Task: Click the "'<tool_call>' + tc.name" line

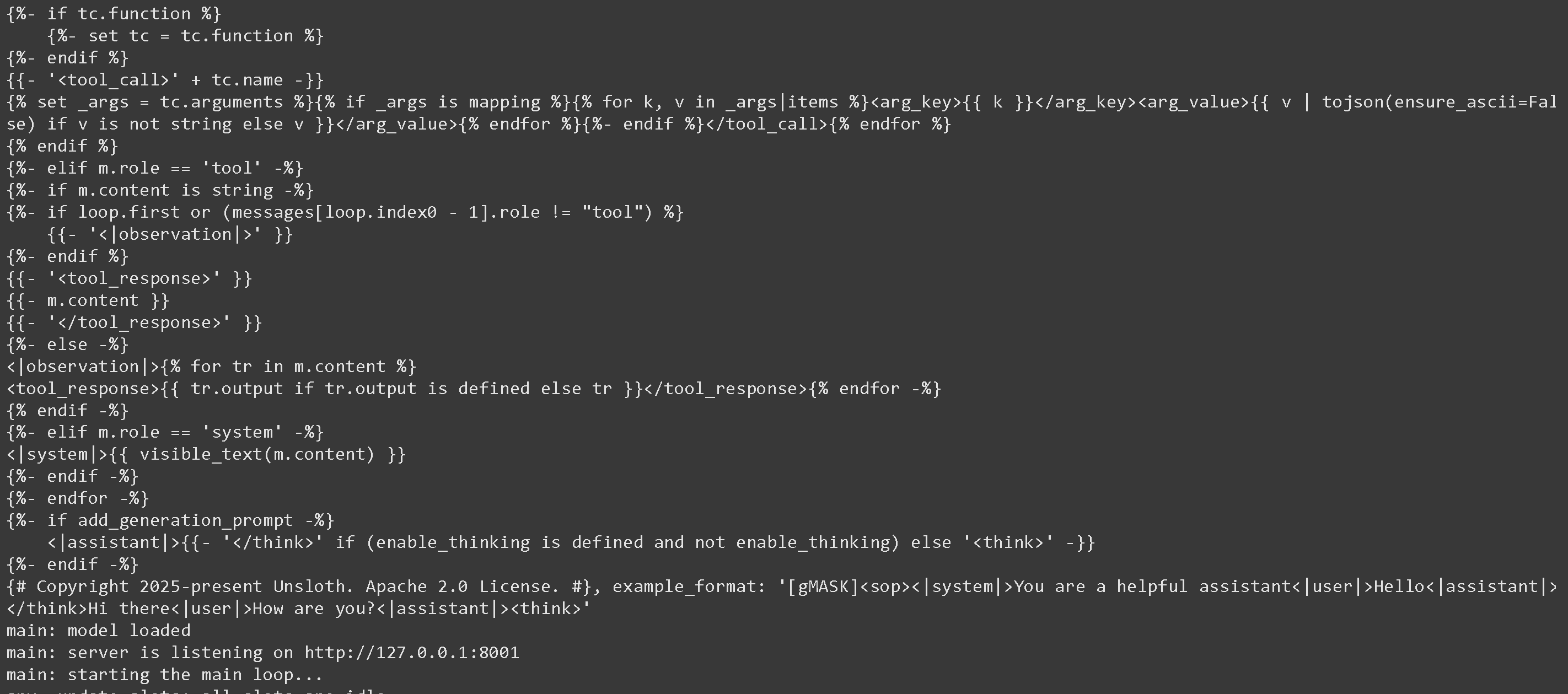Action: coord(164,80)
